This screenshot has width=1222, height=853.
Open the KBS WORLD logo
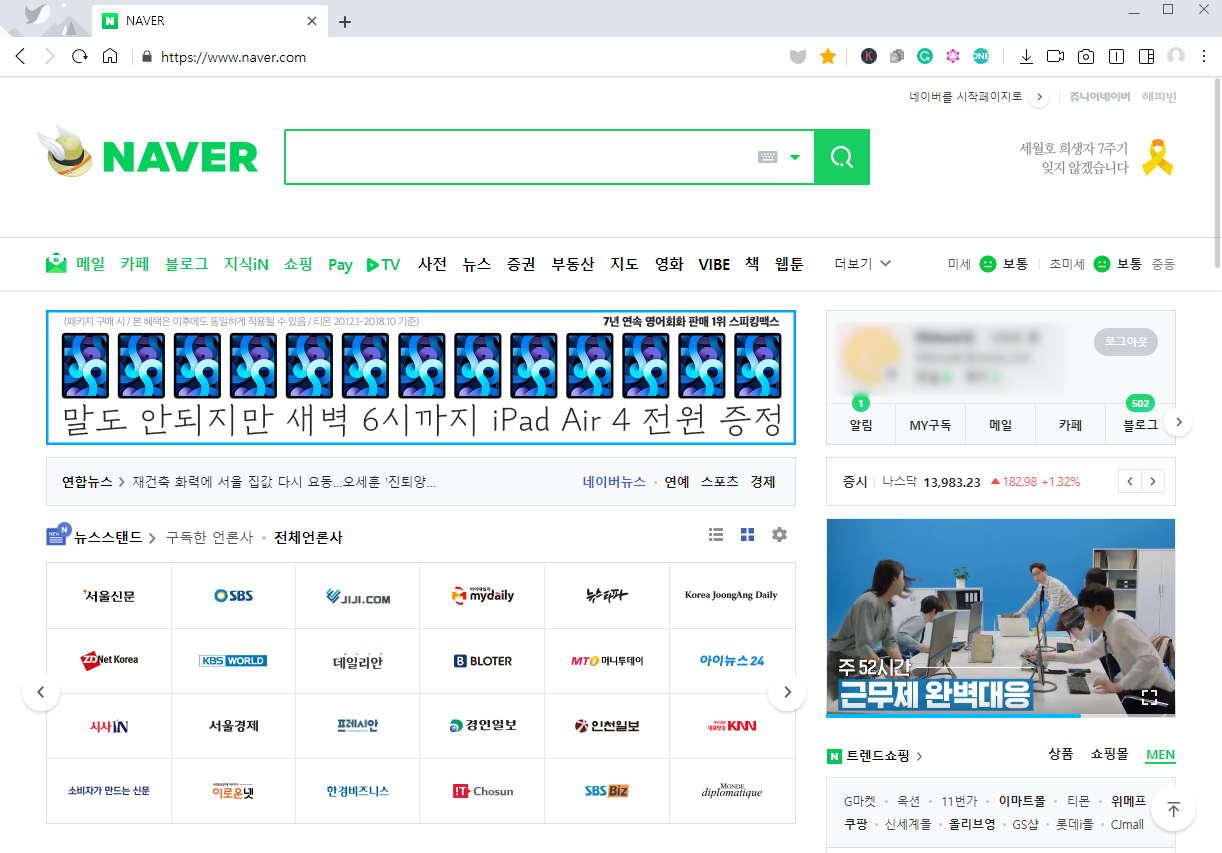233,661
